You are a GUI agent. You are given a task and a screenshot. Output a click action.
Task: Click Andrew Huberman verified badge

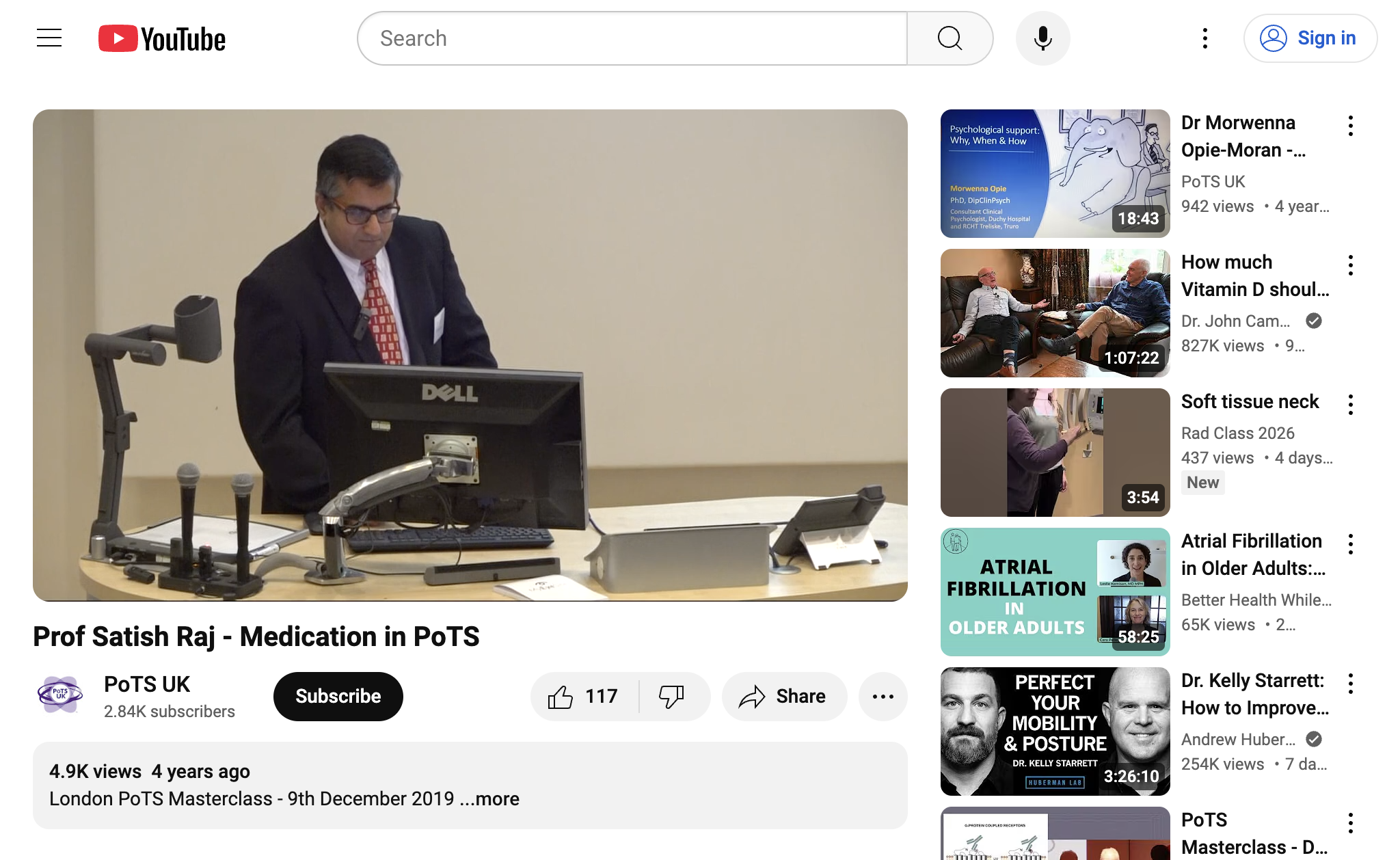[1314, 739]
